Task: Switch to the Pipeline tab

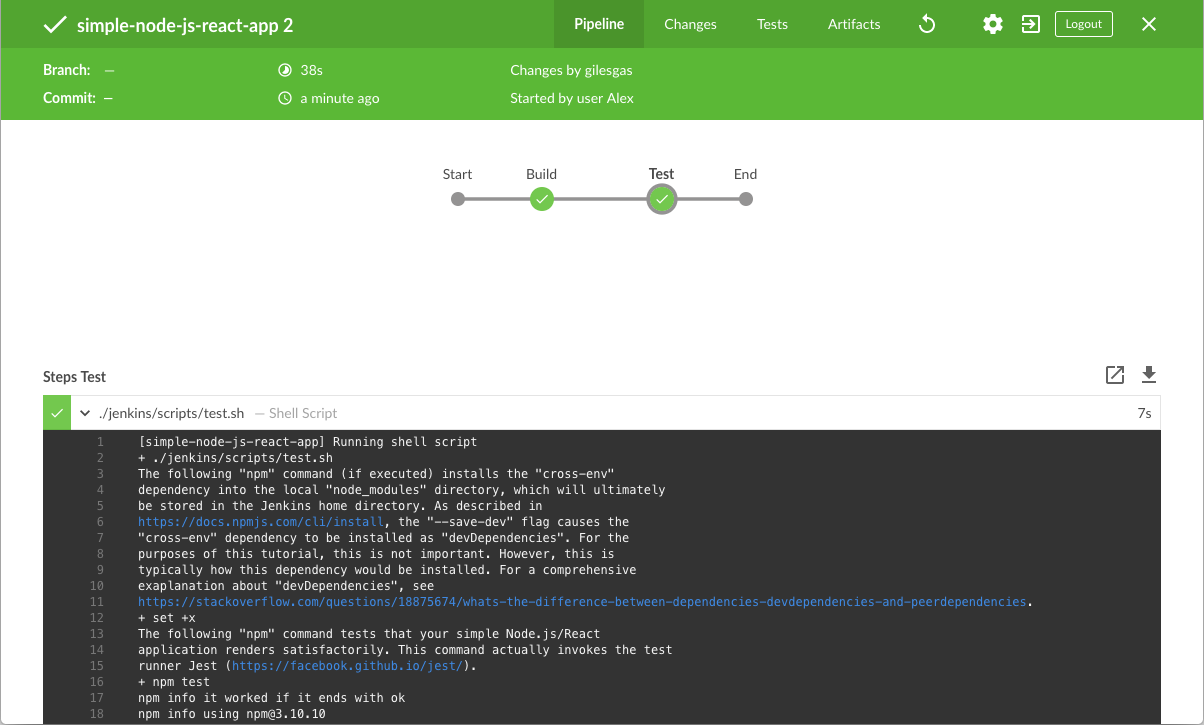Action: pos(599,24)
